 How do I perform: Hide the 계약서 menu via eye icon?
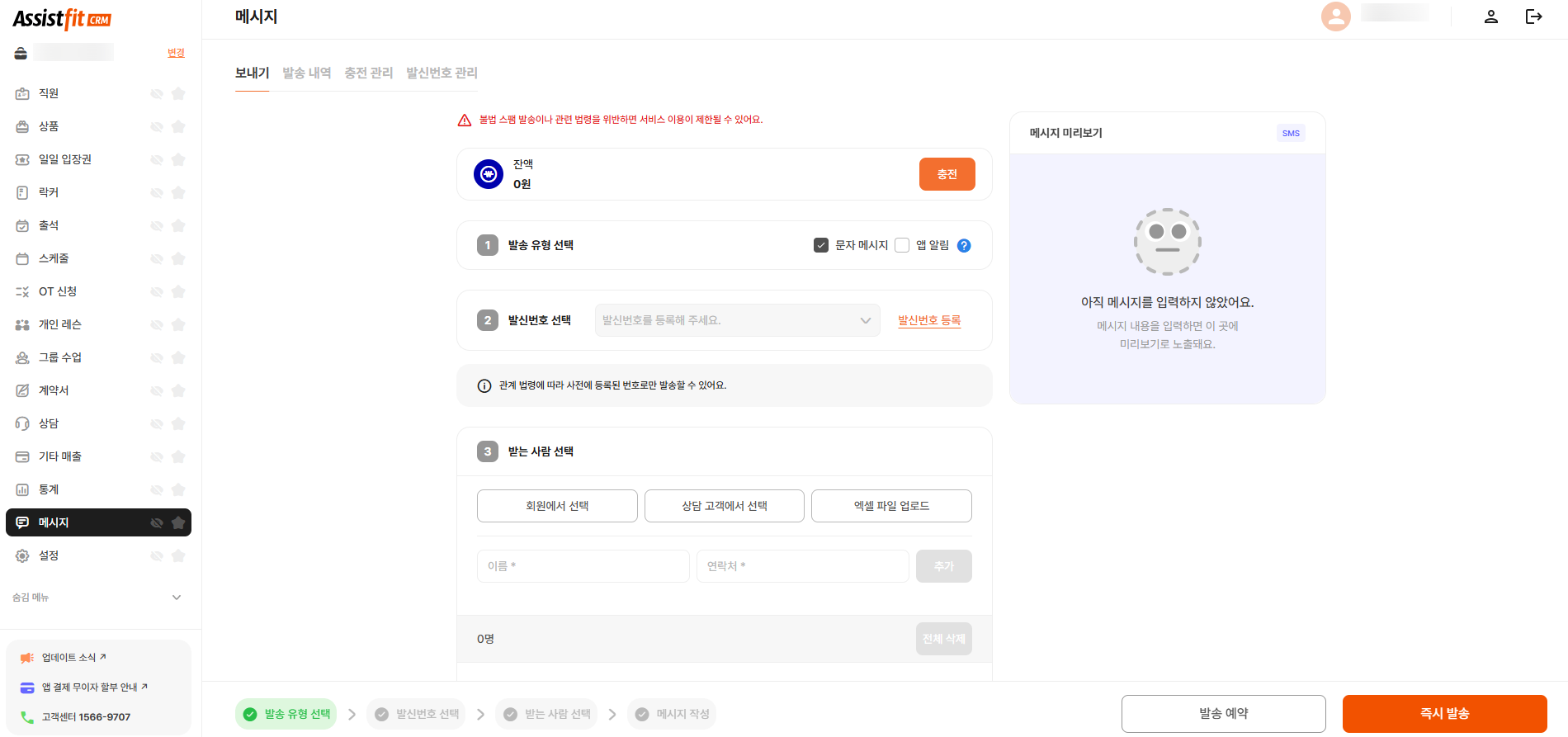pyautogui.click(x=157, y=390)
